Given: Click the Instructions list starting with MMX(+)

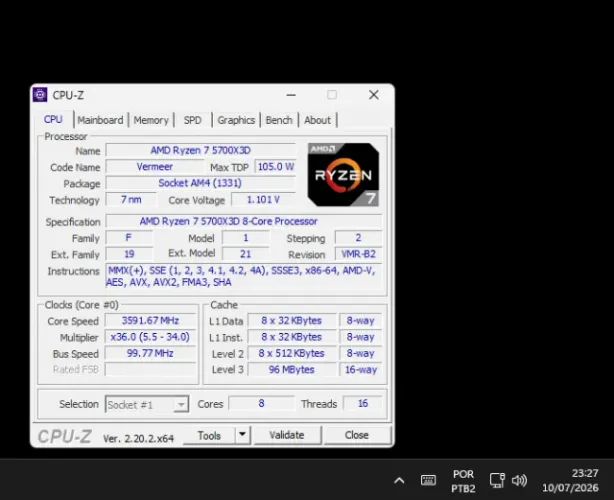Looking at the screenshot, I should [x=244, y=276].
